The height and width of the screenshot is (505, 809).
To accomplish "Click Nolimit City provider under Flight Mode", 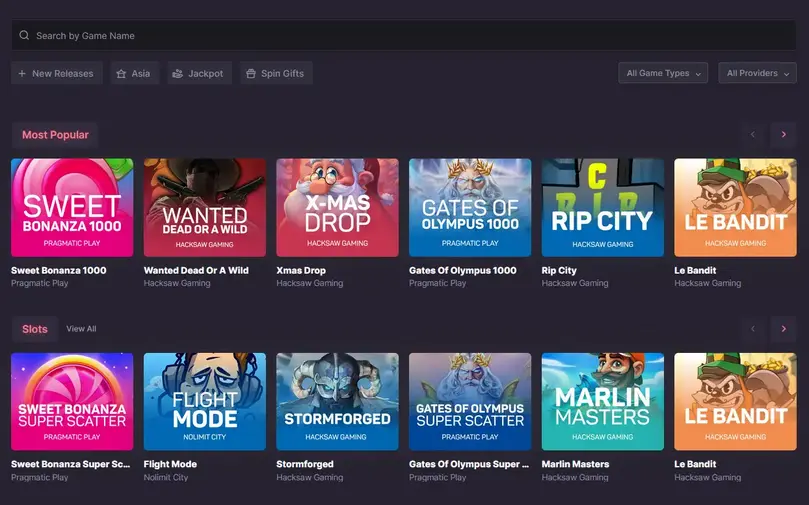I will [166, 478].
